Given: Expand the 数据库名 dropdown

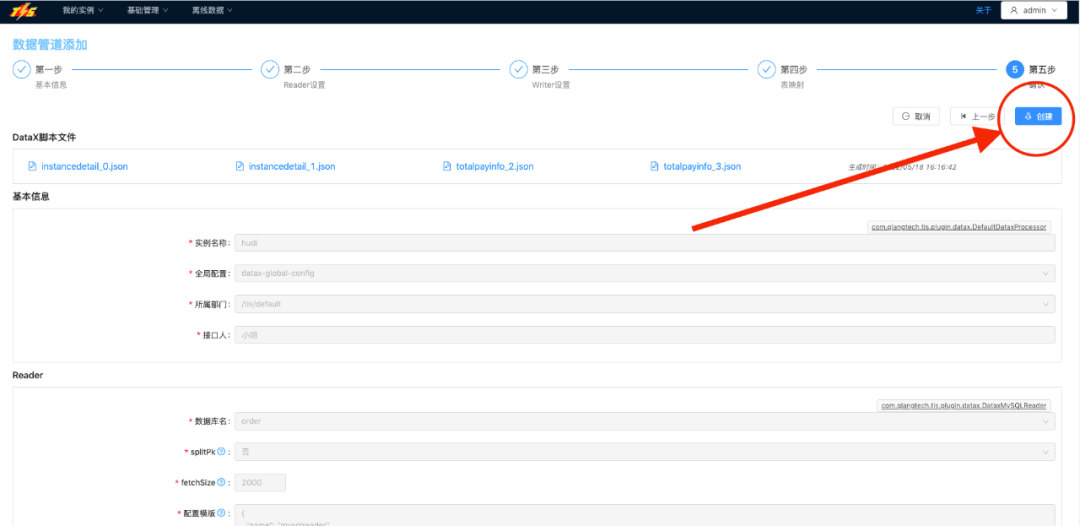Looking at the screenshot, I should tap(645, 421).
